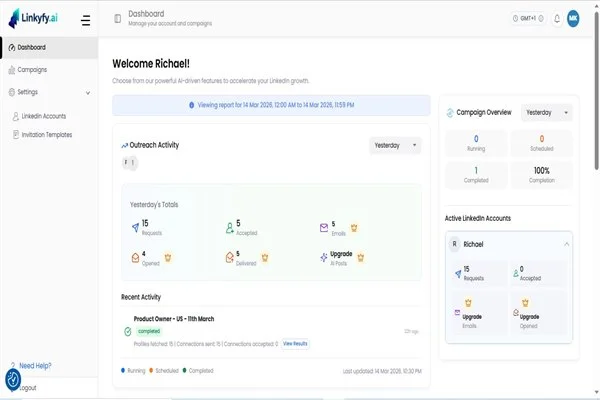This screenshot has width=600, height=400.
Task: Click the Outreach Activity trend icon
Action: pyautogui.click(x=124, y=145)
